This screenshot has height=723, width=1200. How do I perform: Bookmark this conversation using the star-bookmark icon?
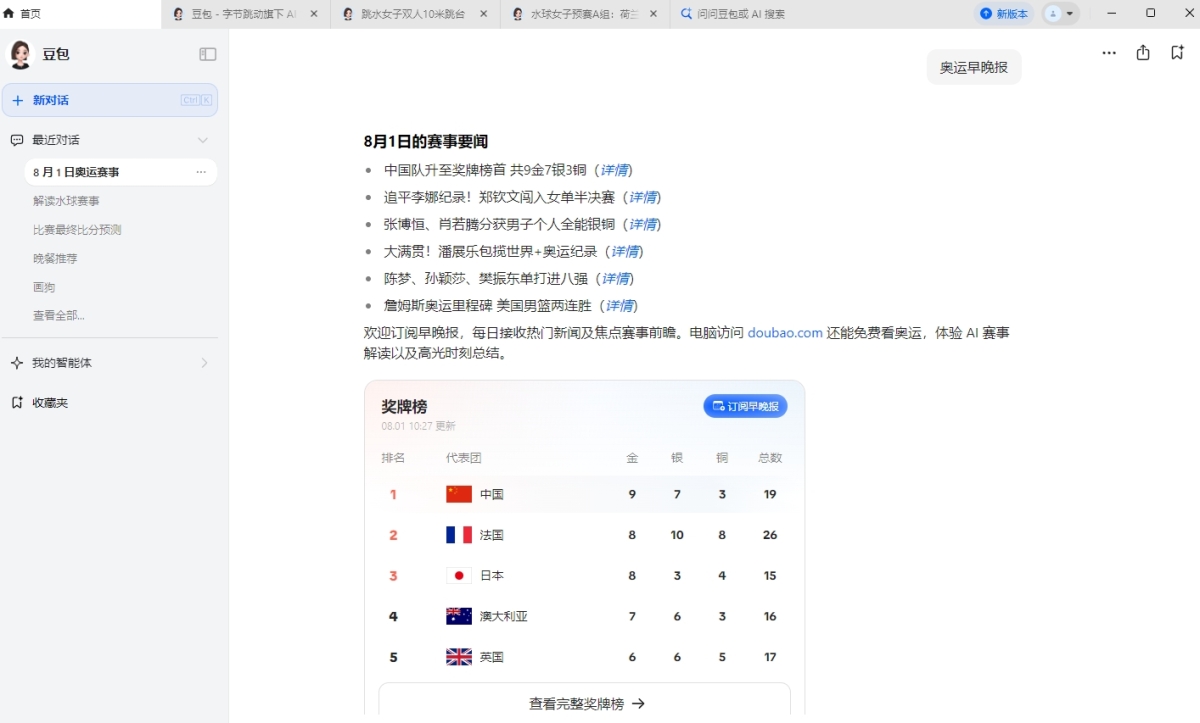(1177, 53)
